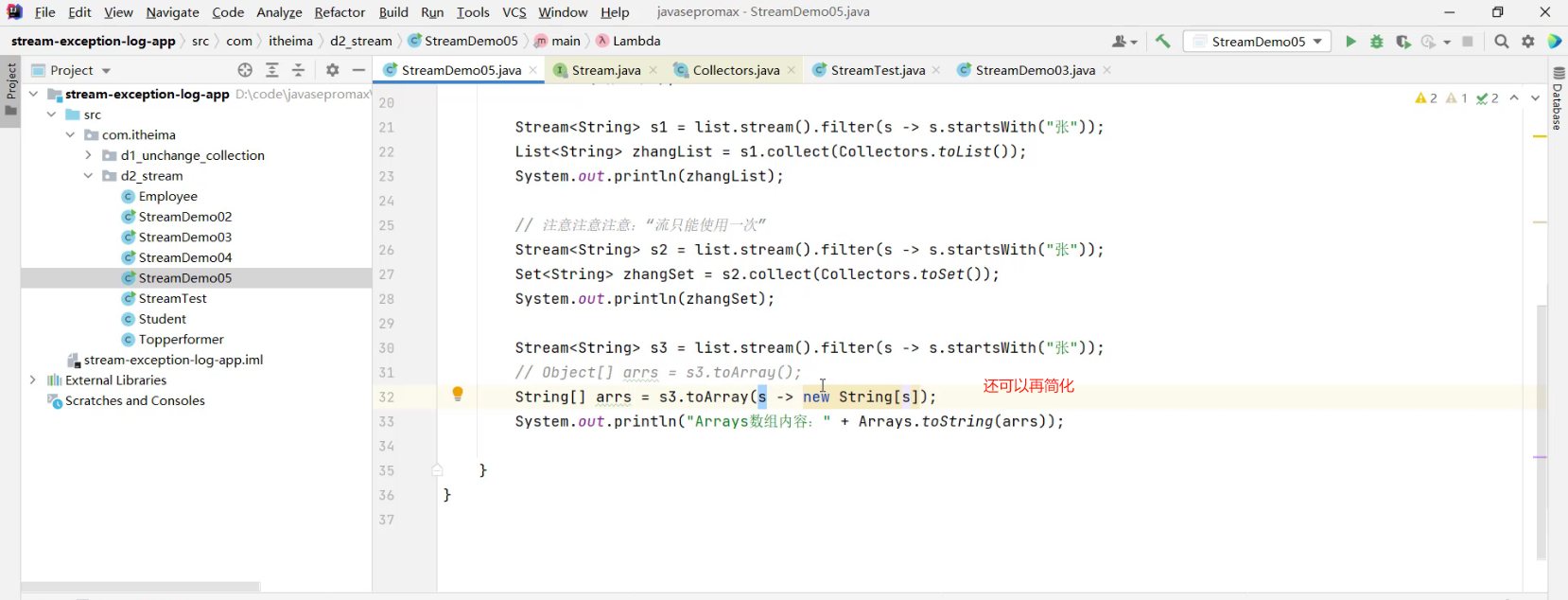Switch to Collectors.java tab
Screen dimensions: 1568x600
click(736, 70)
